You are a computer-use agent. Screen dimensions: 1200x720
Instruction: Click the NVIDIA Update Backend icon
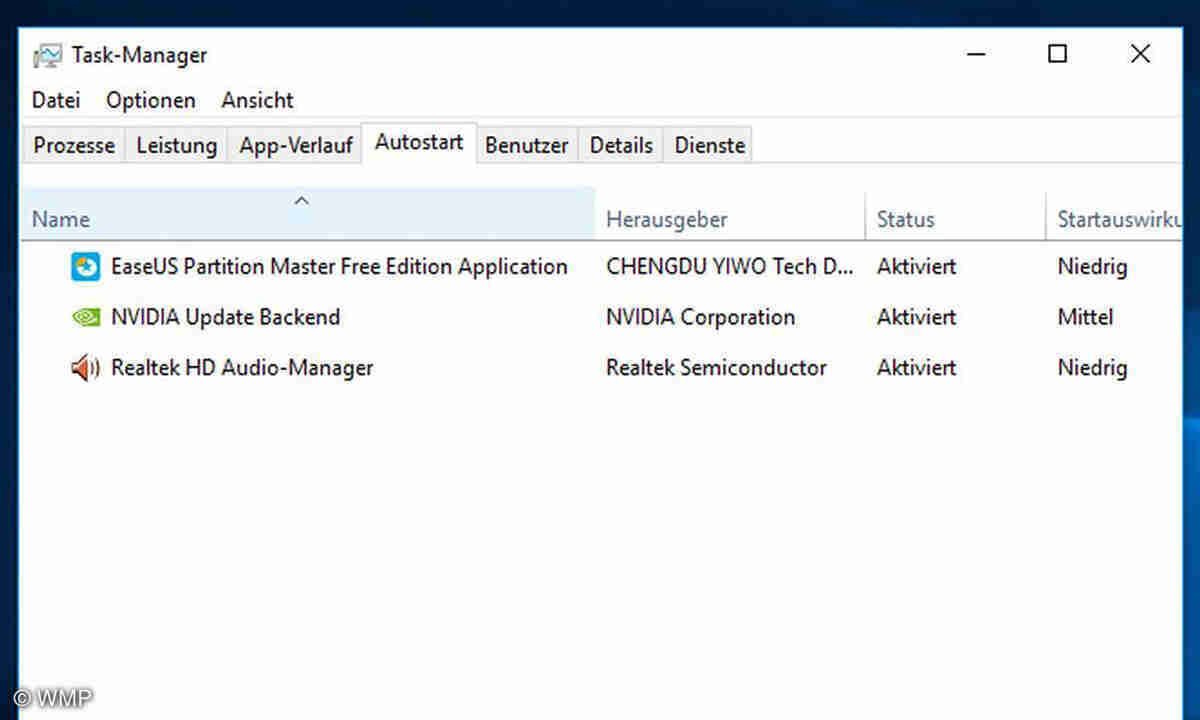(x=86, y=317)
